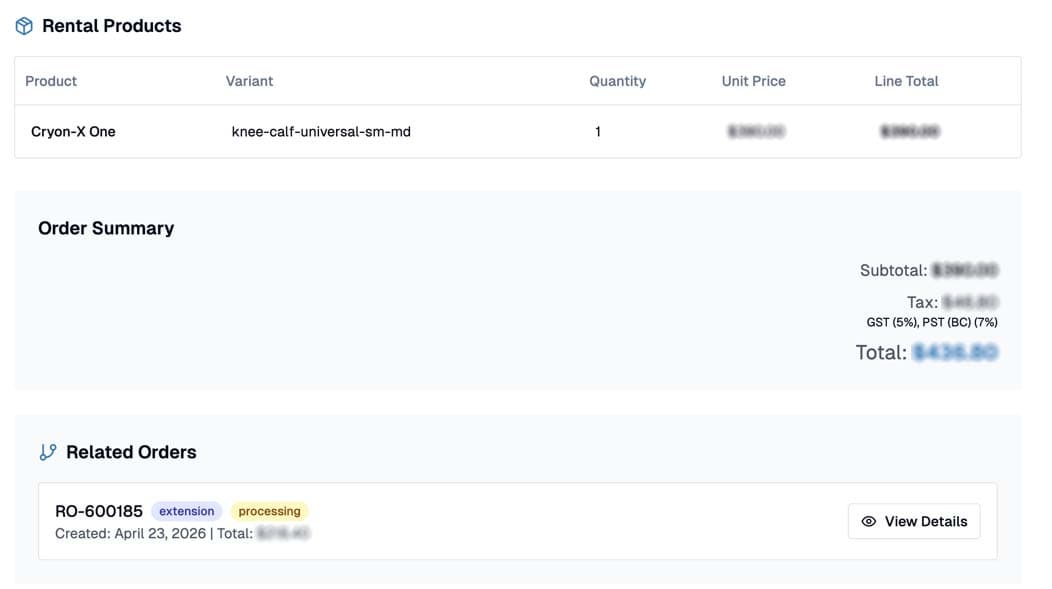Viewport: 1052px width, 589px height.
Task: Click the knee-calf-universal-sm-md variant text
Action: 321,131
